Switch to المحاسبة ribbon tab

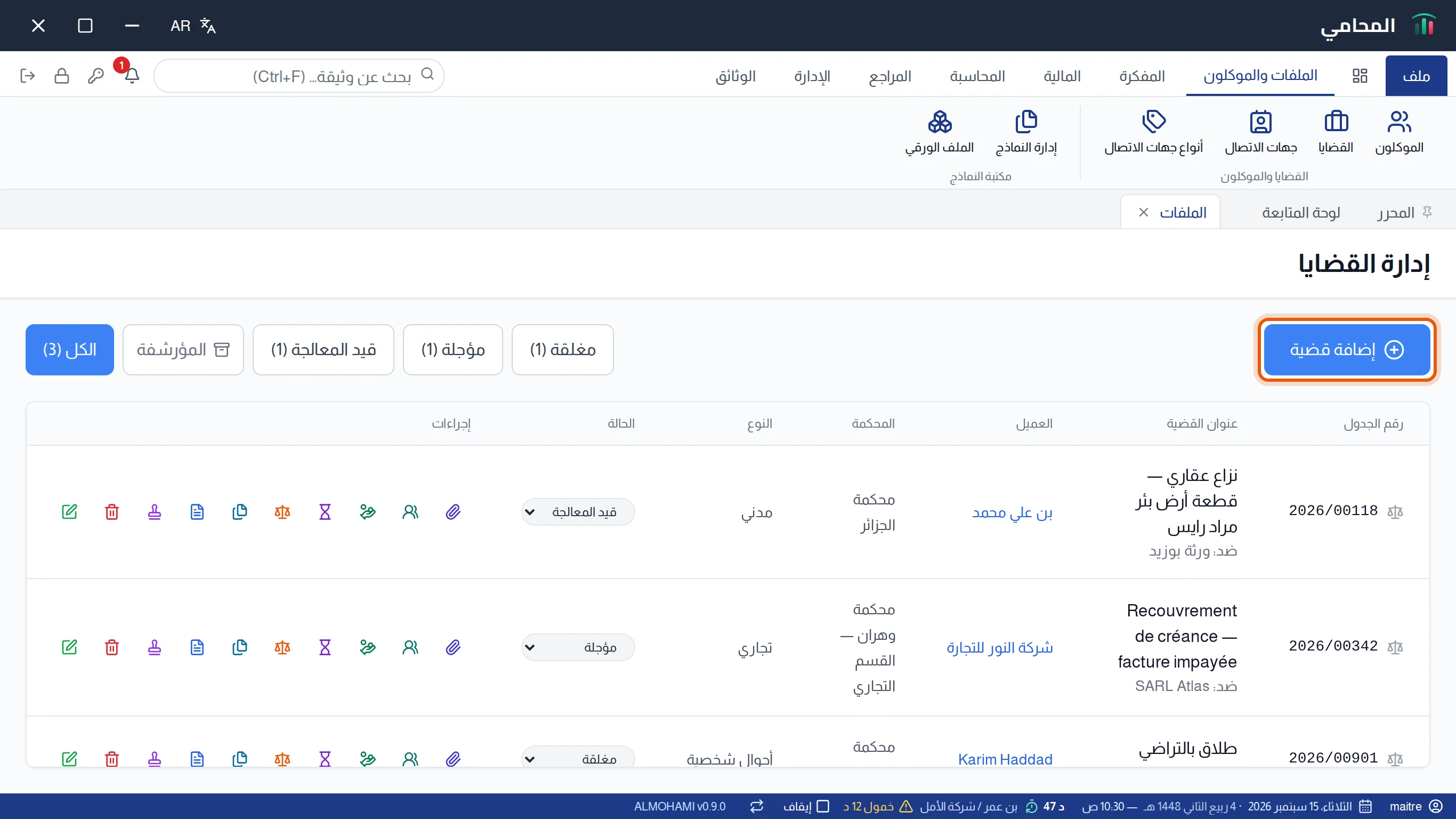click(x=977, y=76)
